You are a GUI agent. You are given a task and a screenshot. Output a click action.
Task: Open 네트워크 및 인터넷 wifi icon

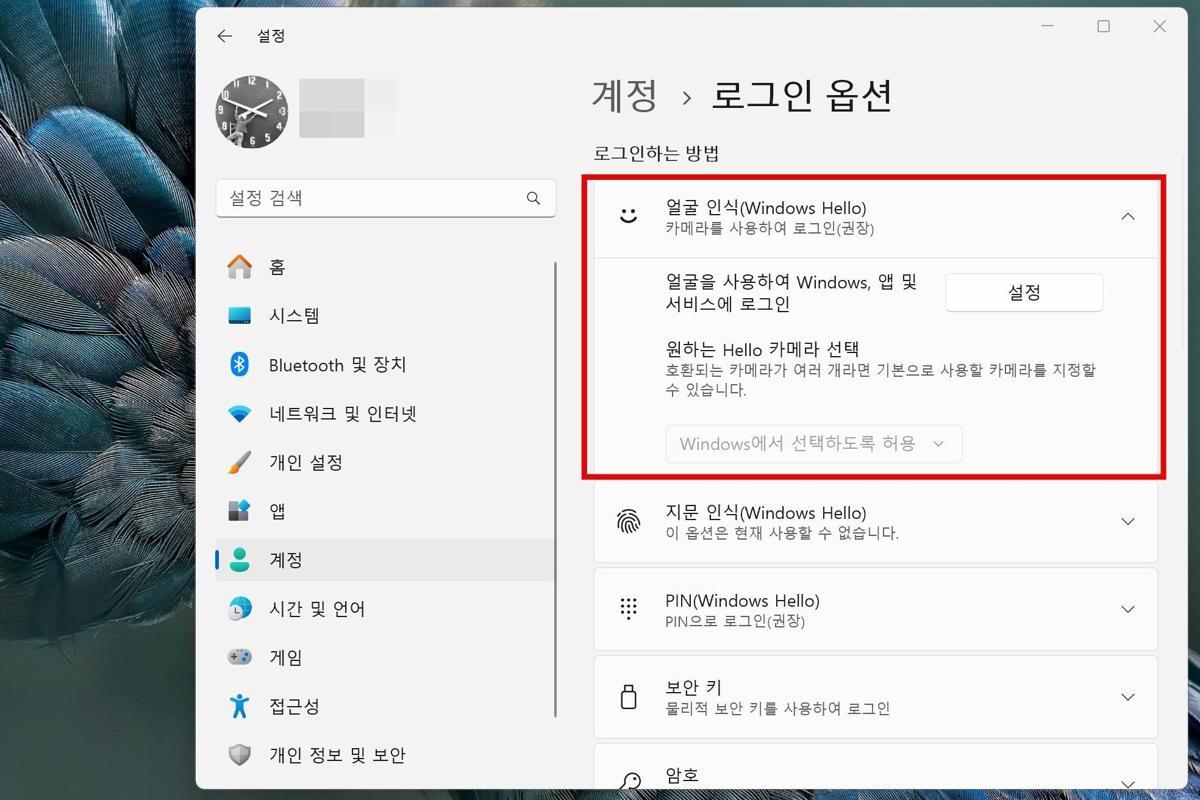tap(240, 414)
